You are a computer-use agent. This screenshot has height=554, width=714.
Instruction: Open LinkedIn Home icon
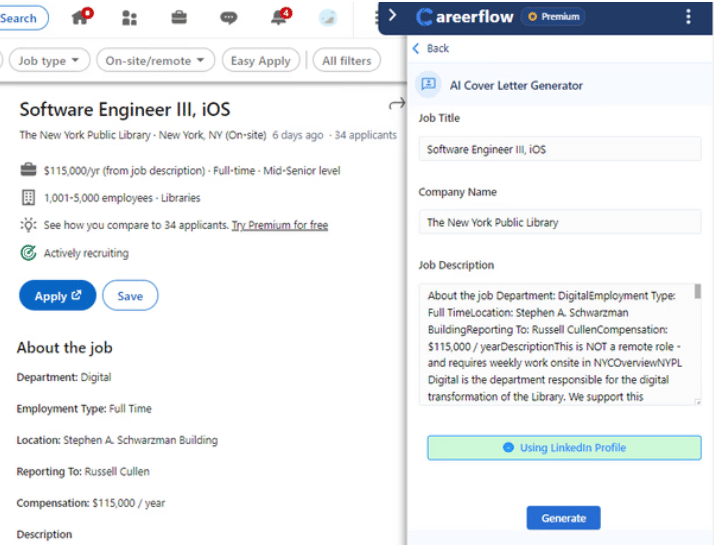tap(81, 17)
